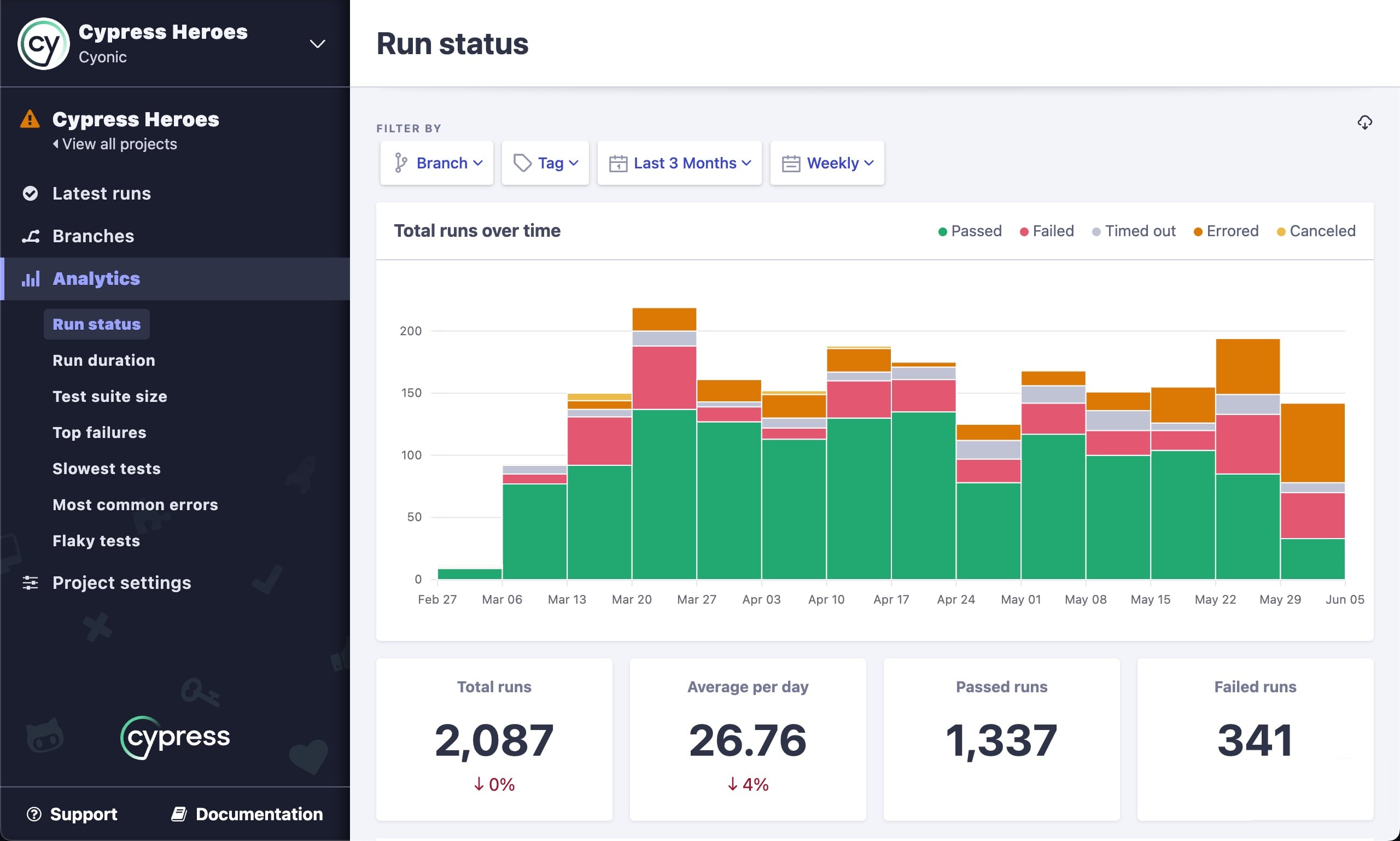Click the Support question-mark icon

pyautogui.click(x=35, y=814)
